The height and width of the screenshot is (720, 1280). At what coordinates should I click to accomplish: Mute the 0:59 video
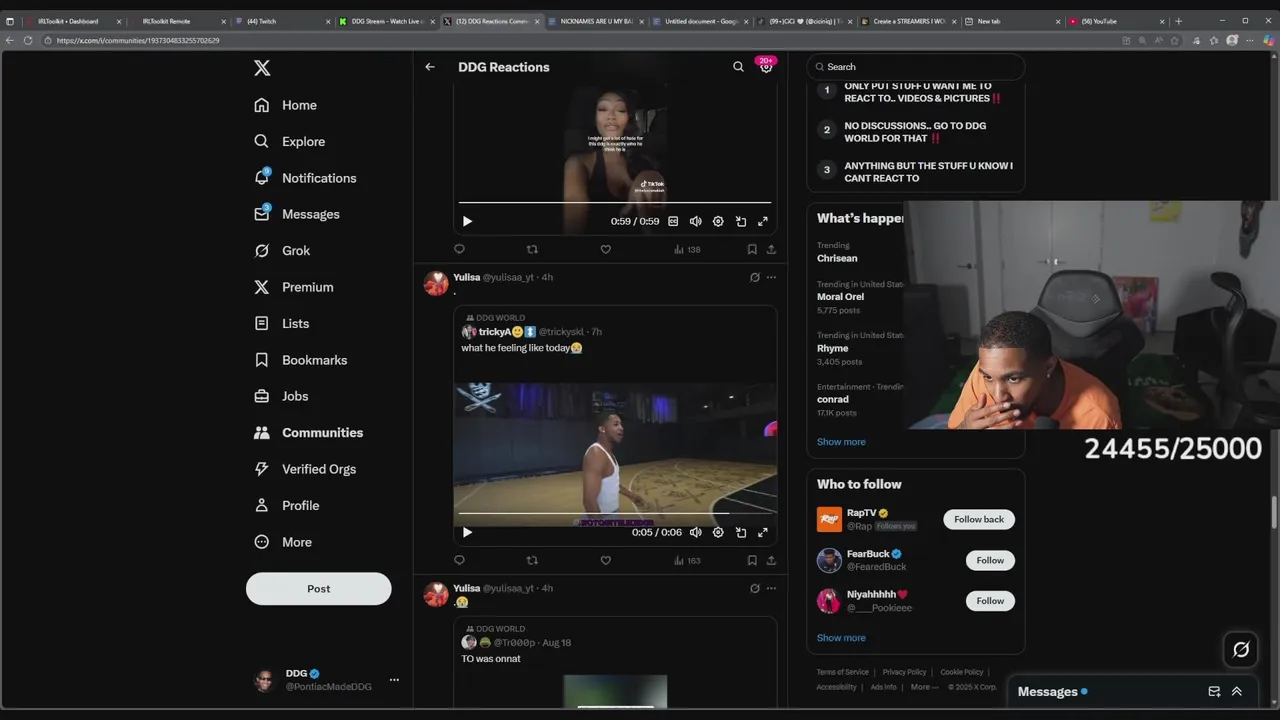(x=695, y=221)
